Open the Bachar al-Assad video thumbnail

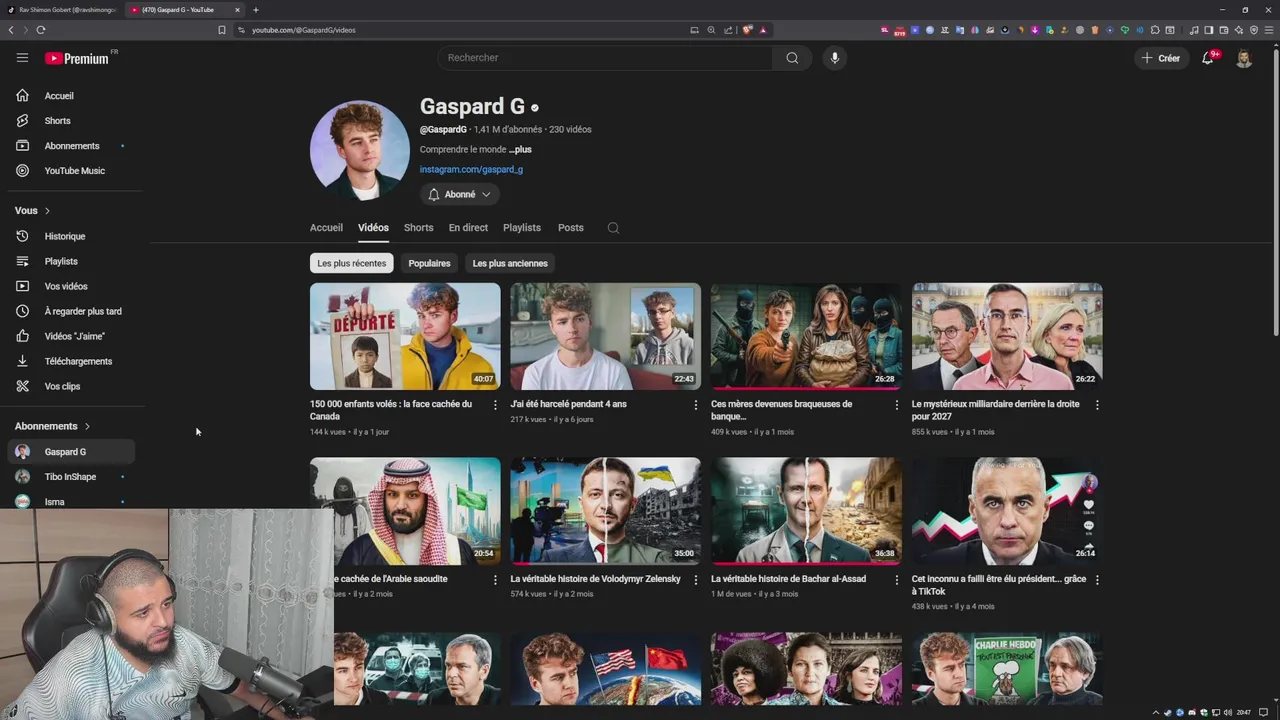[x=806, y=511]
